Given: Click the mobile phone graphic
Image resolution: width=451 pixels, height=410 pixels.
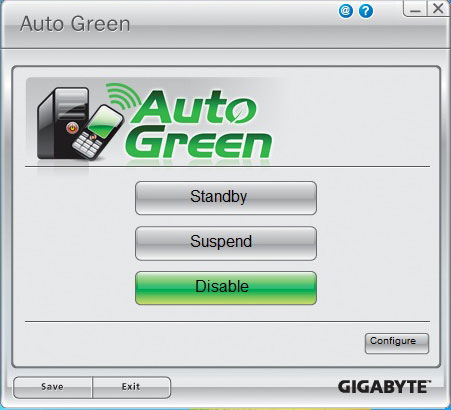Looking at the screenshot, I should click(x=97, y=131).
